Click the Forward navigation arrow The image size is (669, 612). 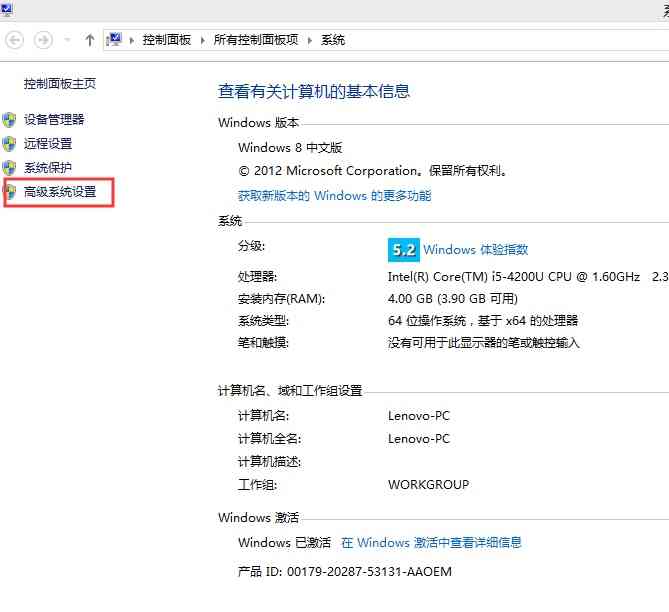pos(44,41)
